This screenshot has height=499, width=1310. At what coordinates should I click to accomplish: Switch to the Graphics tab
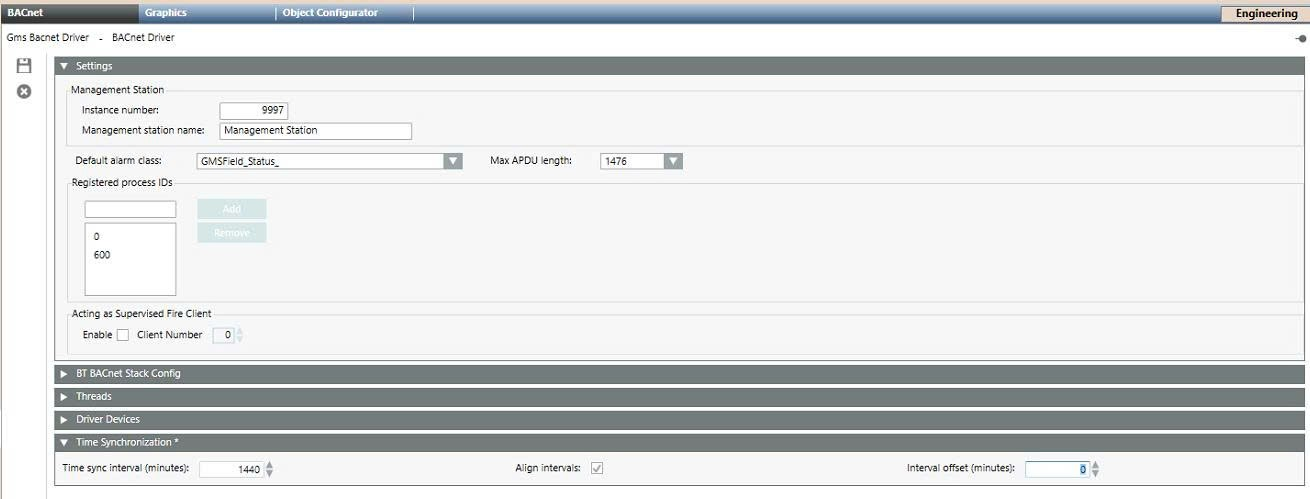(x=206, y=13)
